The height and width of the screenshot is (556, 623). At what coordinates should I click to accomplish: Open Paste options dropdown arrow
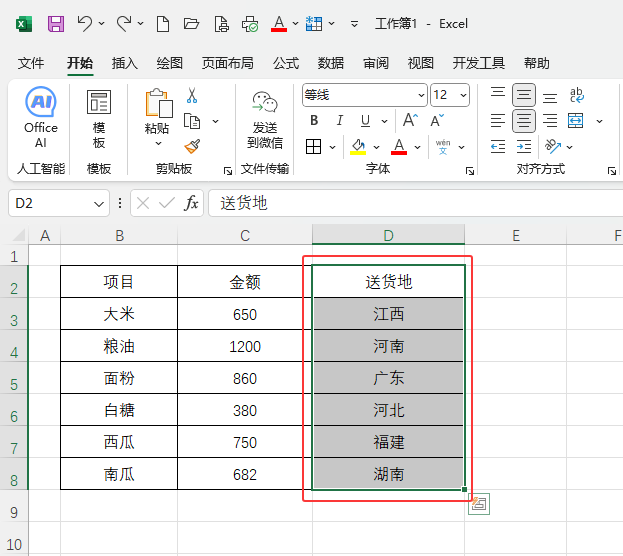tap(159, 143)
